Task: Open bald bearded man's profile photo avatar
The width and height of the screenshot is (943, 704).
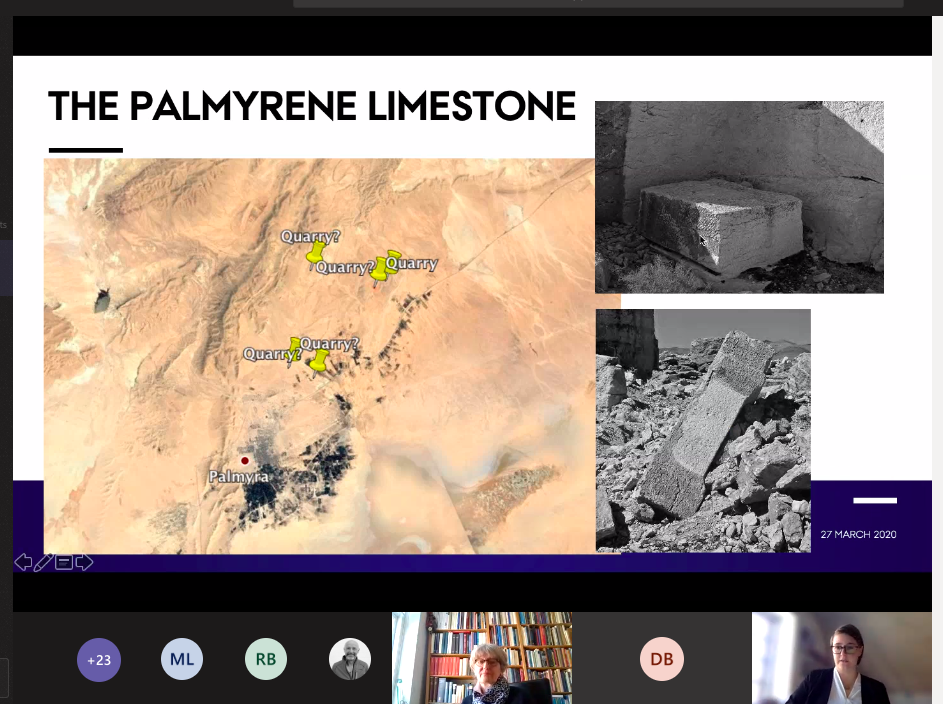Action: pyautogui.click(x=350, y=659)
